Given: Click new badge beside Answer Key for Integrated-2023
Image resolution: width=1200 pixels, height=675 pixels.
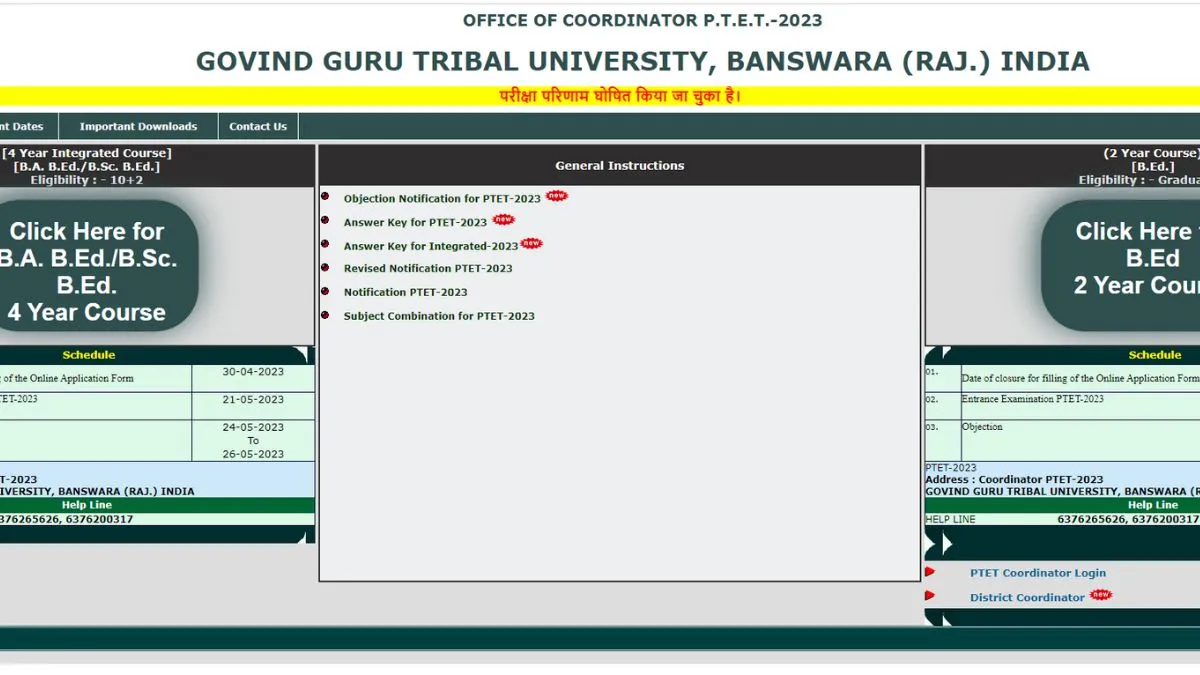Looking at the screenshot, I should click(531, 243).
